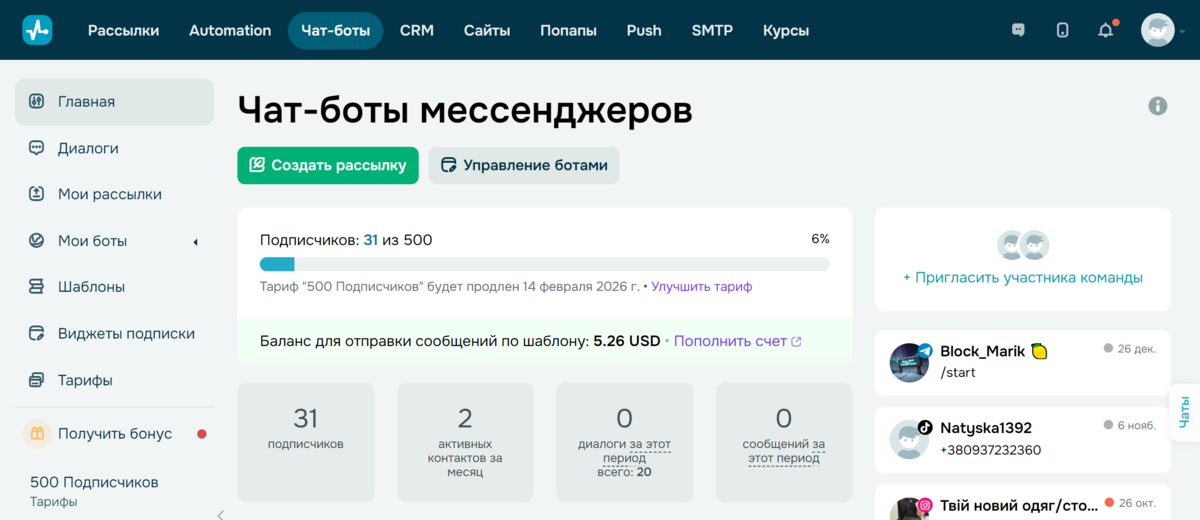This screenshot has height=520, width=1200.
Task: Click the Улучшить тариф link
Action: 702,286
